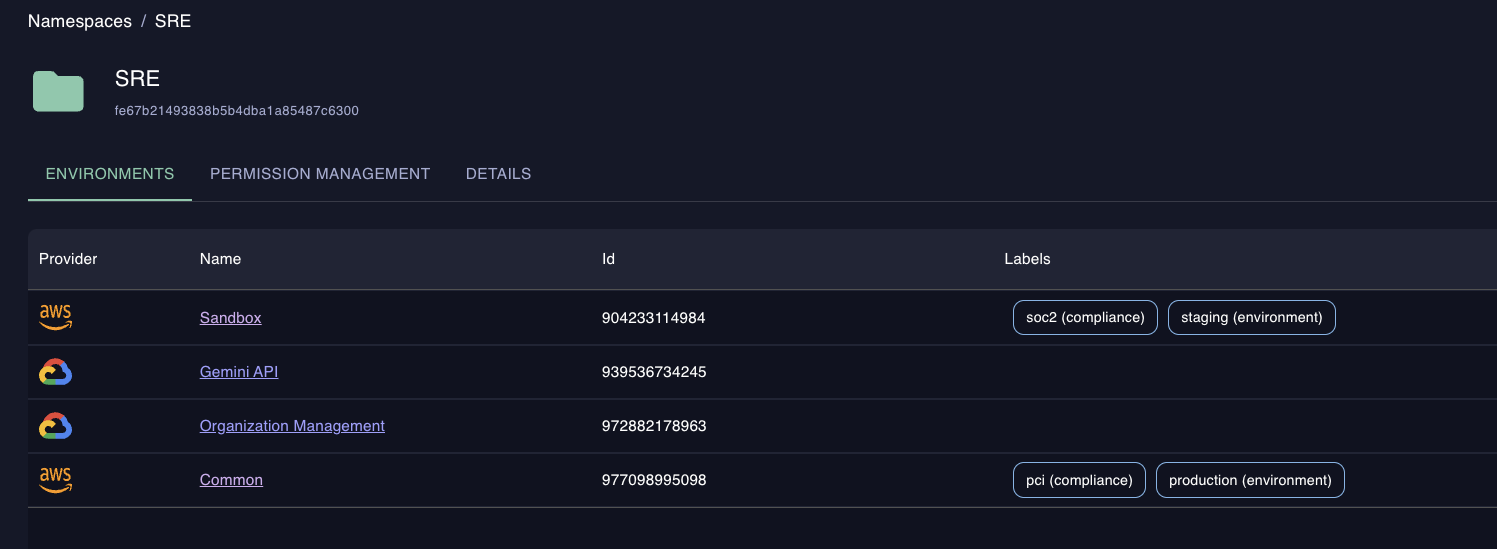This screenshot has width=1497, height=549.
Task: Click the Google Cloud icon for Organization Management
Action: pos(56,426)
